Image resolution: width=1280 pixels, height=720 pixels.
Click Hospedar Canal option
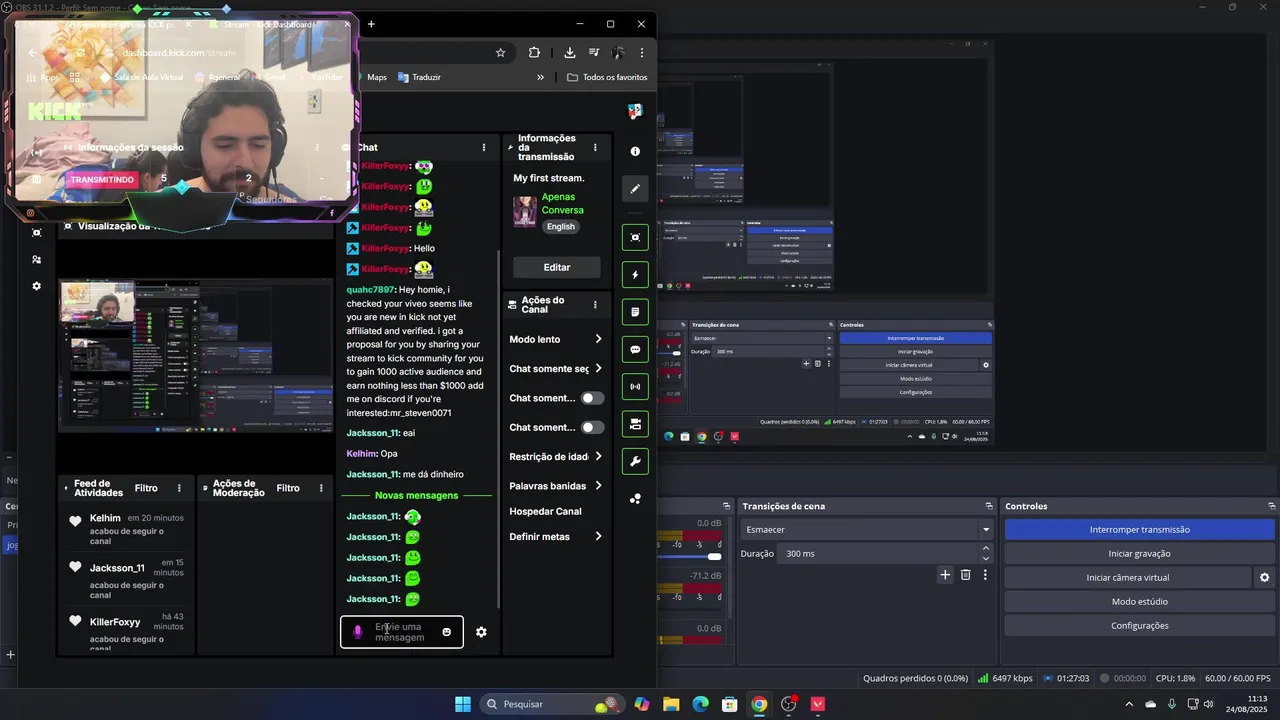click(x=545, y=511)
